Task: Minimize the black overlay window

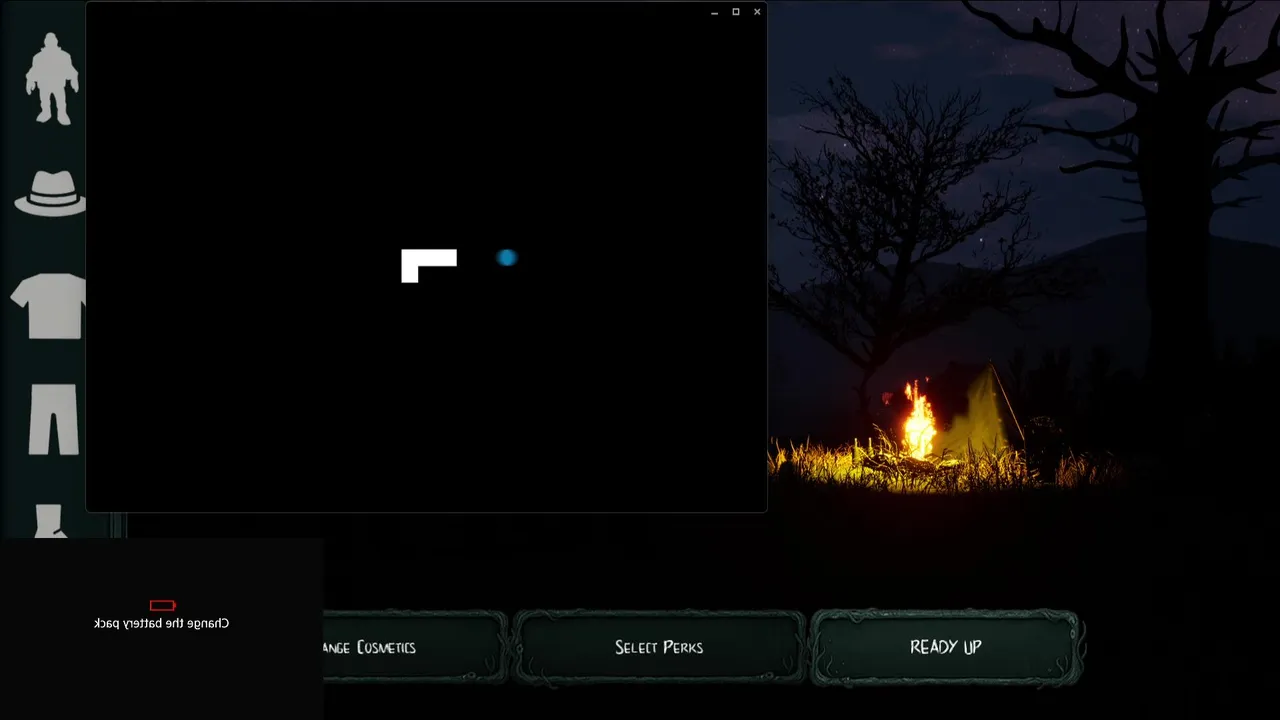Action: click(x=714, y=12)
